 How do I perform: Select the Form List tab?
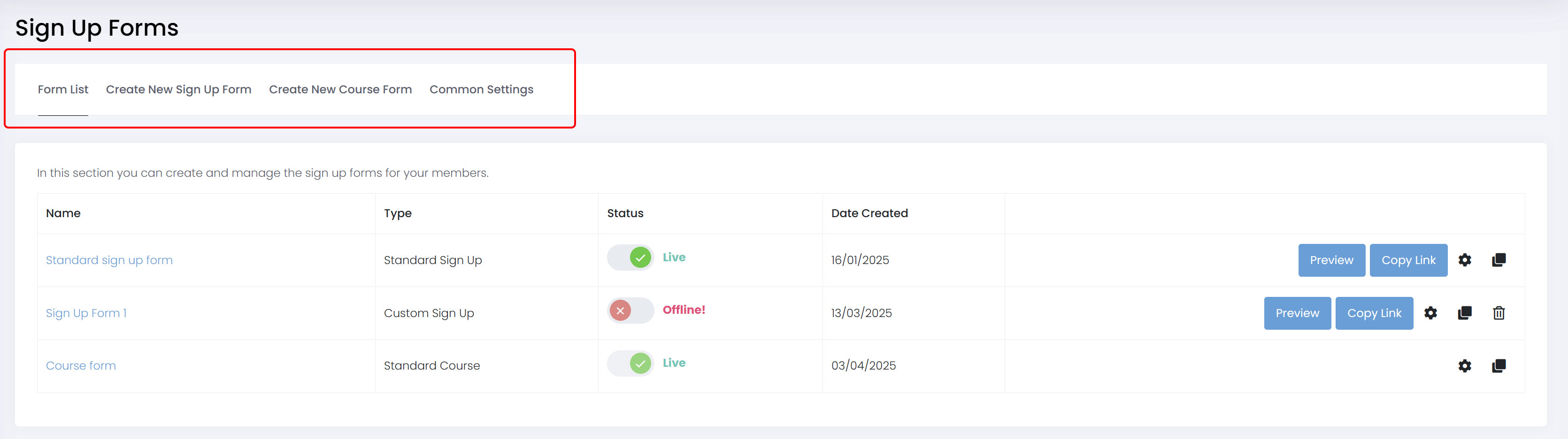pyautogui.click(x=63, y=90)
